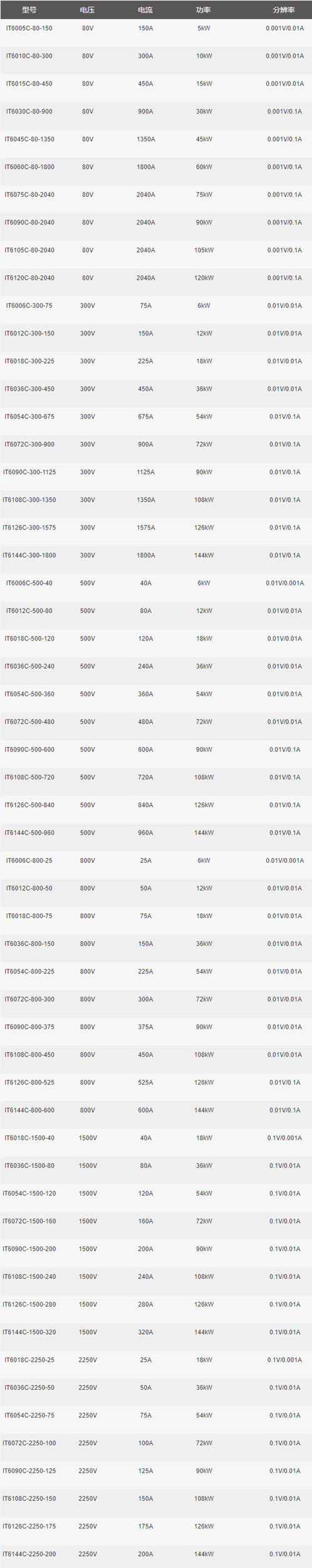Choose the IT6054C-300-675 entry
This screenshot has height=1568, width=312.
click(29, 416)
